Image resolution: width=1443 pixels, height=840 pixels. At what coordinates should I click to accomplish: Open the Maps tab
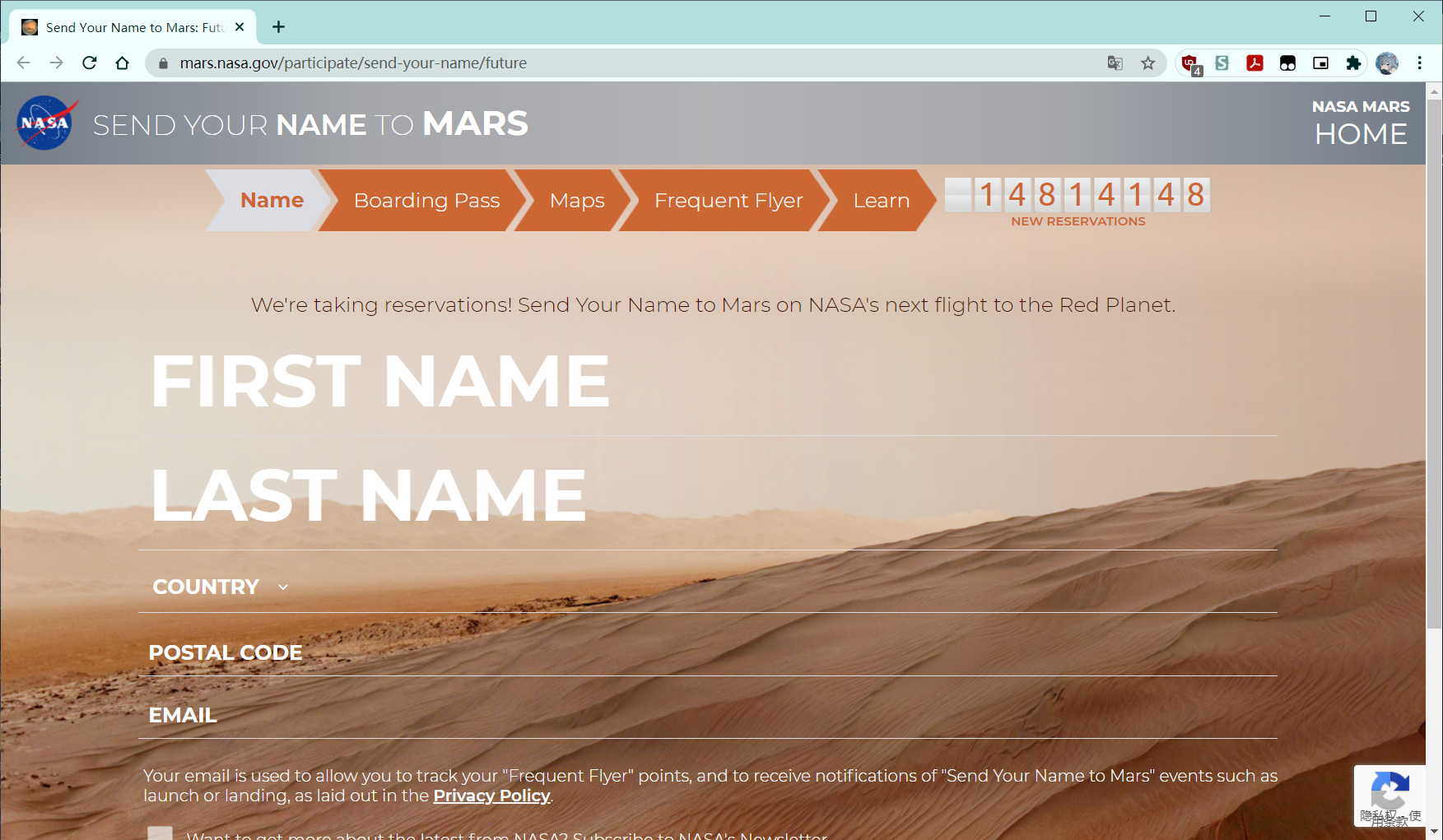click(573, 200)
